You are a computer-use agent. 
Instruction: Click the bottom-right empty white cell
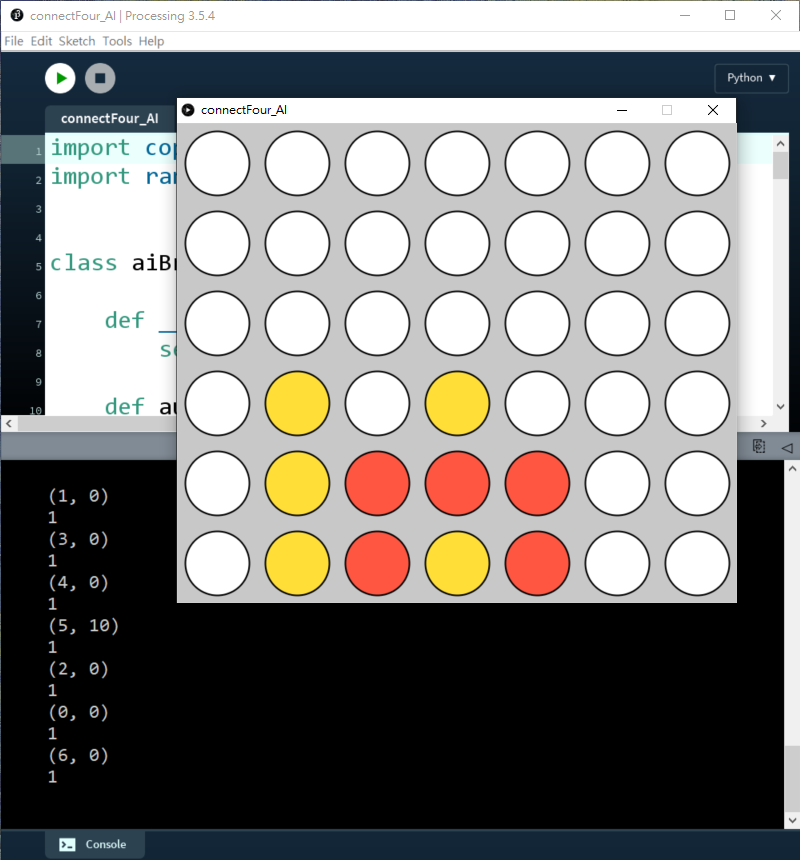(x=697, y=563)
